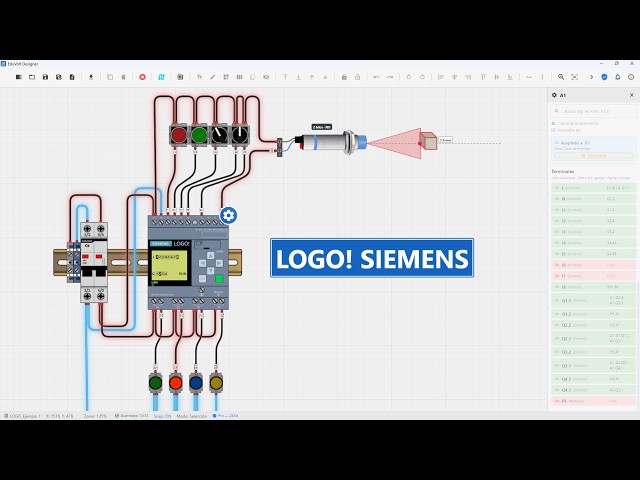Click the red record circle icon

(142, 77)
